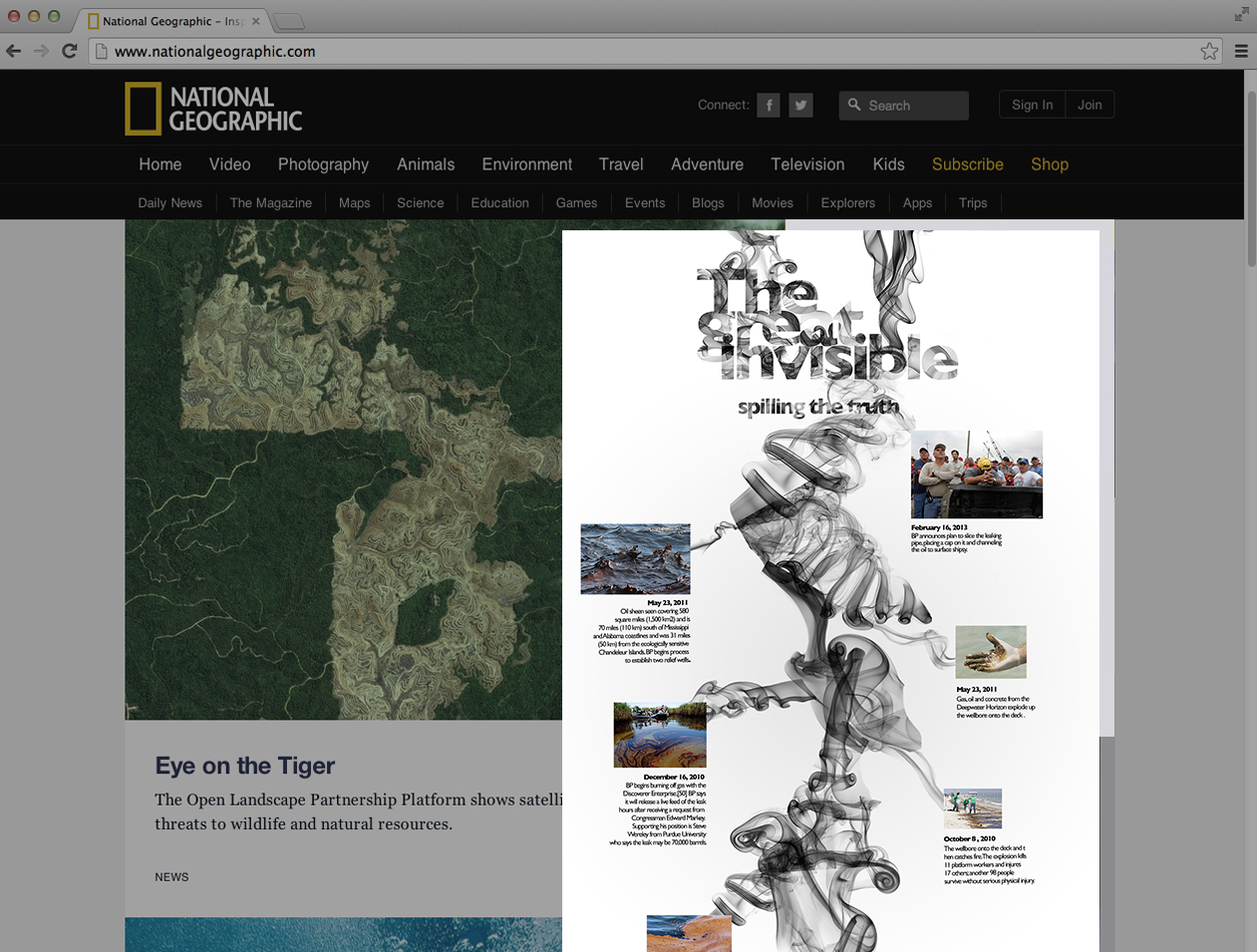Click the Join button
The image size is (1257, 952).
[1090, 105]
